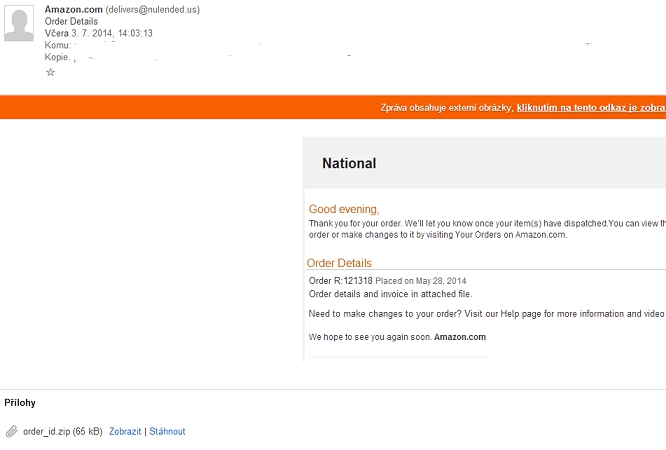This screenshot has height=450, width=666.
Task: Click the 'Zpráva obsahuje externí obrázky' warning text
Action: [447, 108]
